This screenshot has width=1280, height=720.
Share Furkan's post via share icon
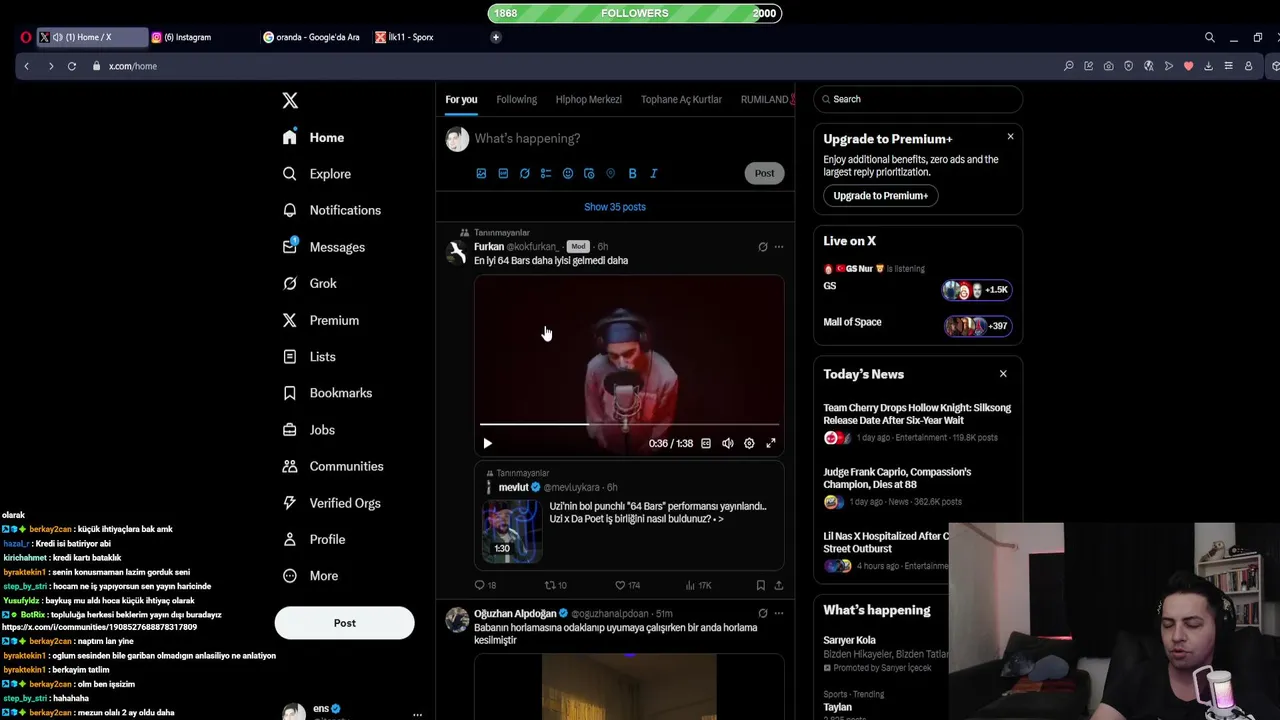[x=779, y=585]
